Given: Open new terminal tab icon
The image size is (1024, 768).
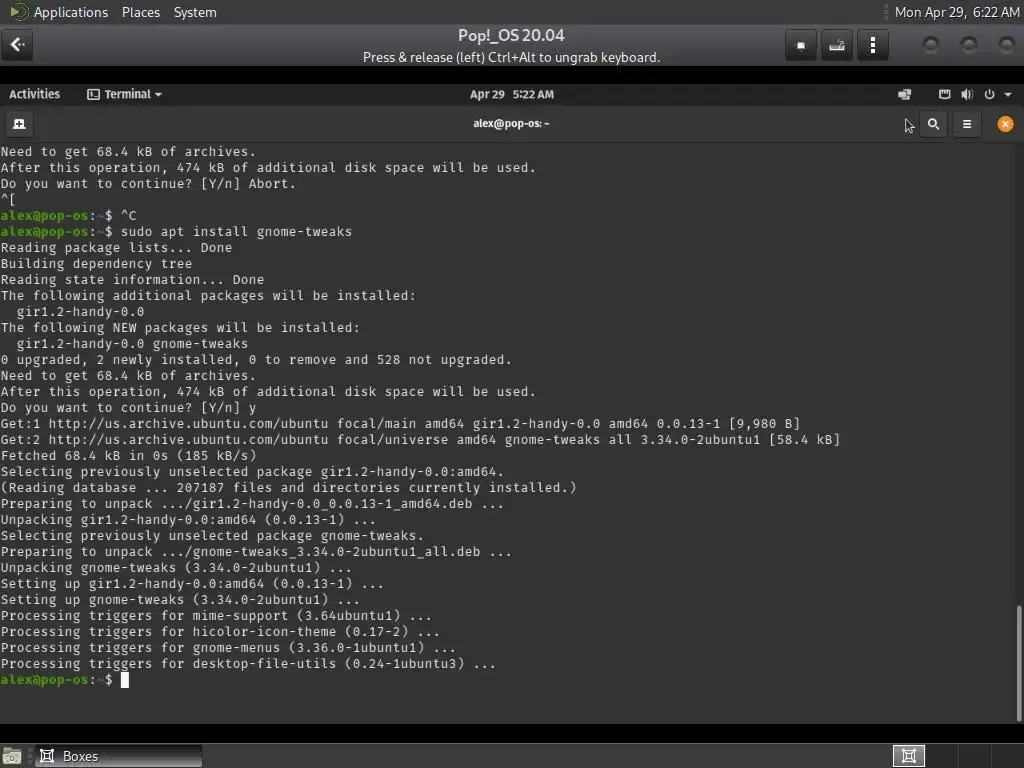Looking at the screenshot, I should tap(19, 124).
